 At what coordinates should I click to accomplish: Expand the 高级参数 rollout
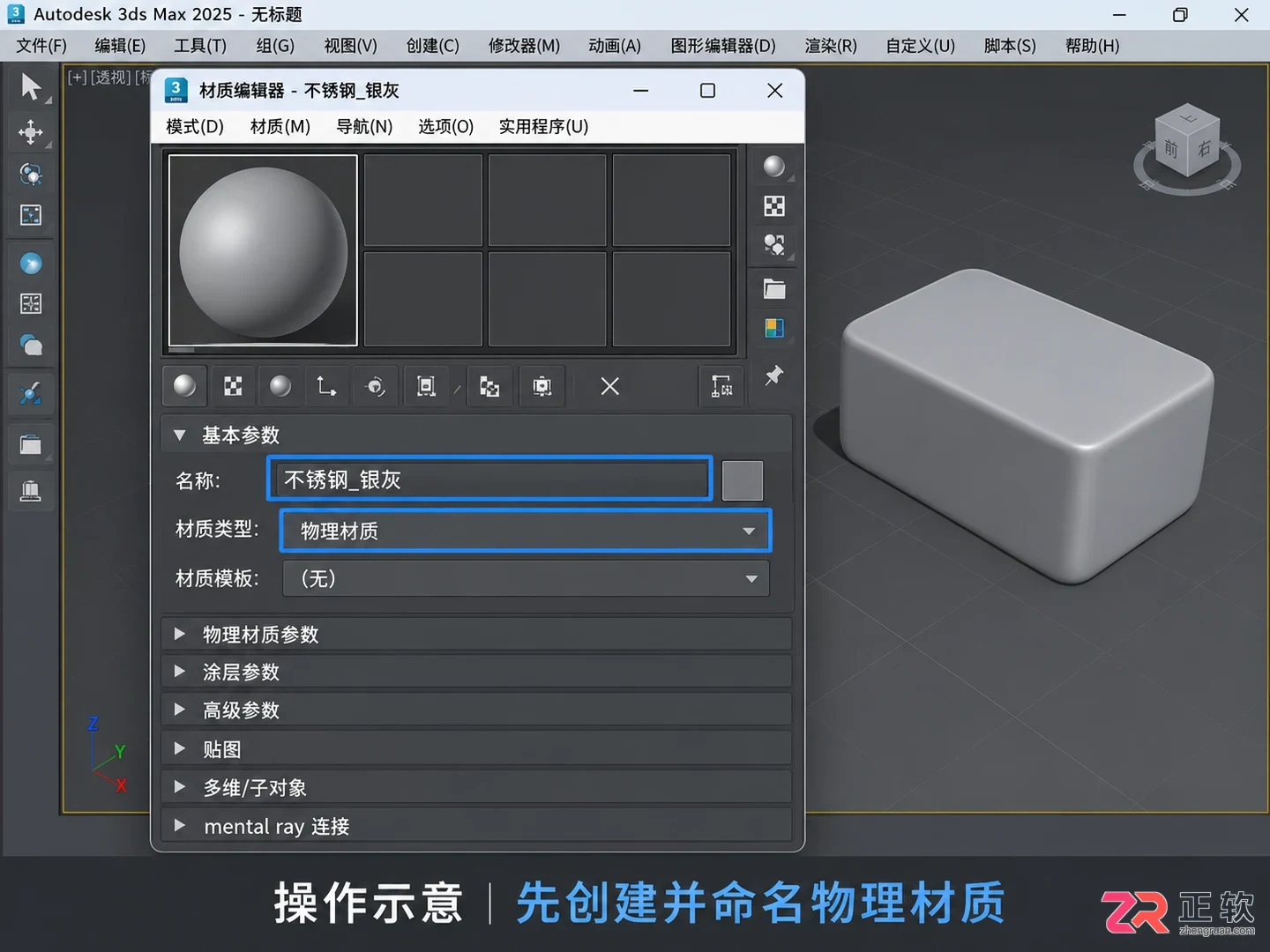click(x=476, y=710)
